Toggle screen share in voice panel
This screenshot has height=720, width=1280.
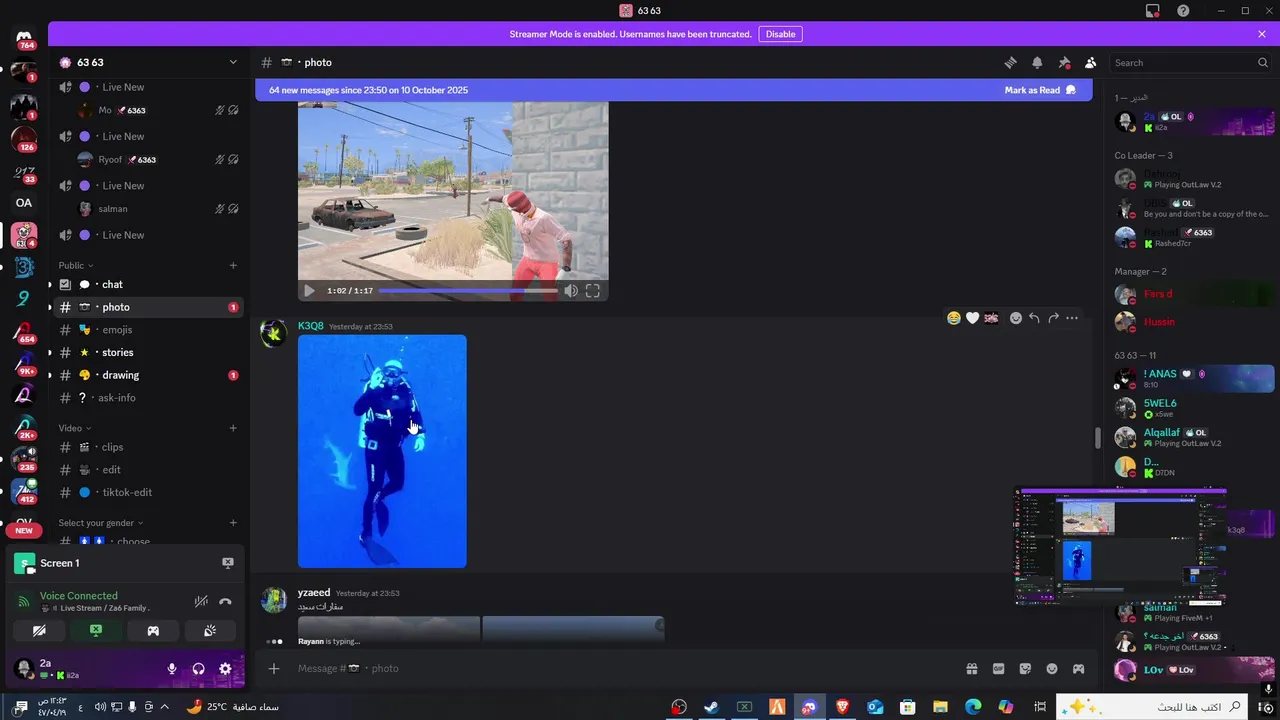pos(96,631)
